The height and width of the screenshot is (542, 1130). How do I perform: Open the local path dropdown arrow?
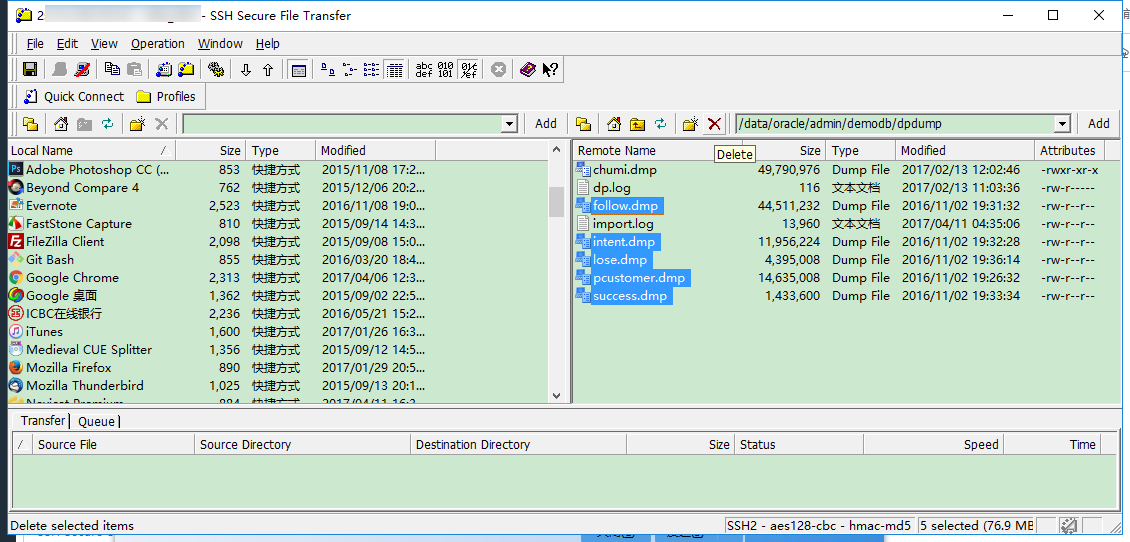pos(510,124)
